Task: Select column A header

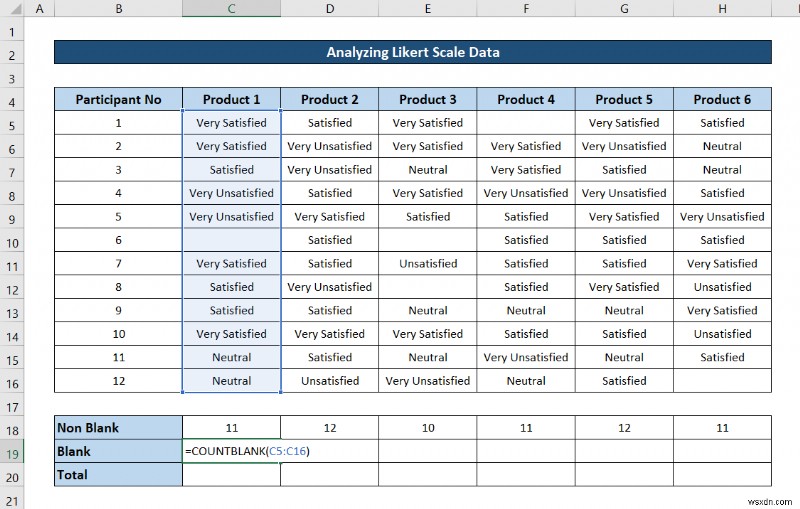Action: pyautogui.click(x=39, y=8)
